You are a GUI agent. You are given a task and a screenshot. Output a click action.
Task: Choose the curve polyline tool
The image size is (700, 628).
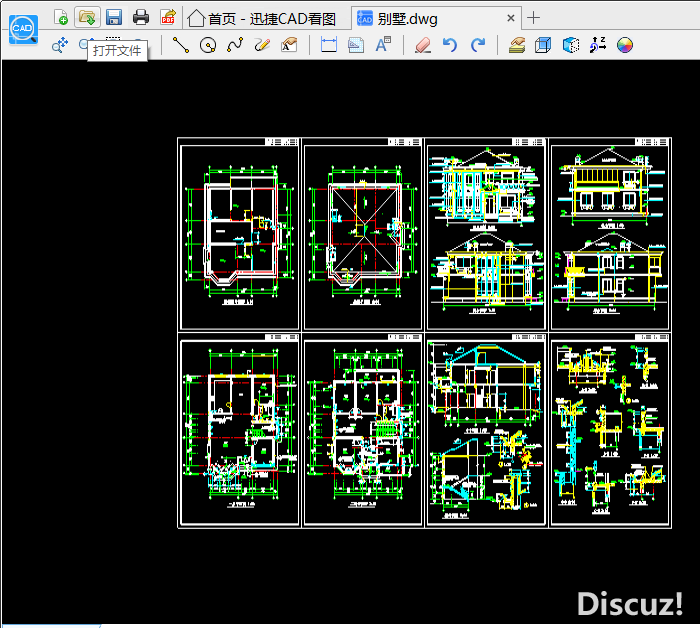(x=235, y=45)
